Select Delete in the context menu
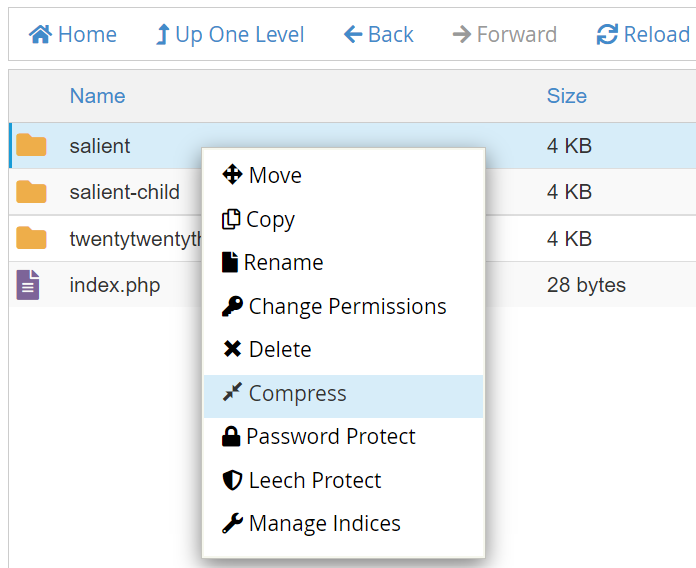 (343, 349)
